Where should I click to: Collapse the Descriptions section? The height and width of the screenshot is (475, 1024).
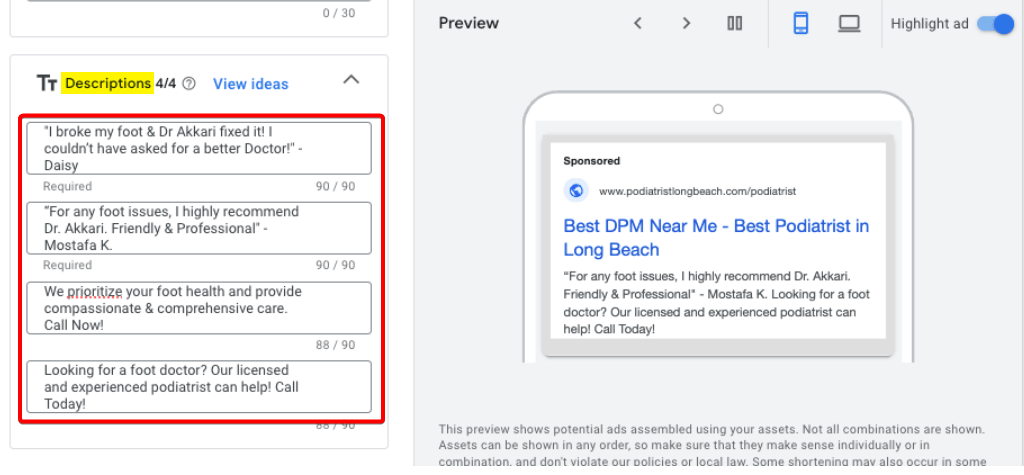pos(351,80)
